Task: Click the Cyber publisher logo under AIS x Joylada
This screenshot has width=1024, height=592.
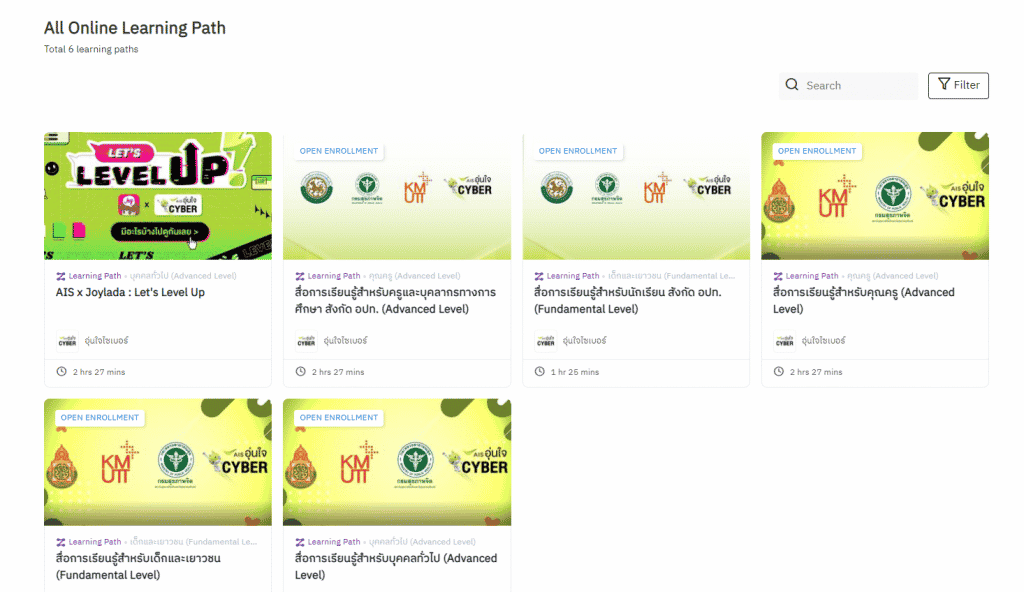Action: point(67,340)
